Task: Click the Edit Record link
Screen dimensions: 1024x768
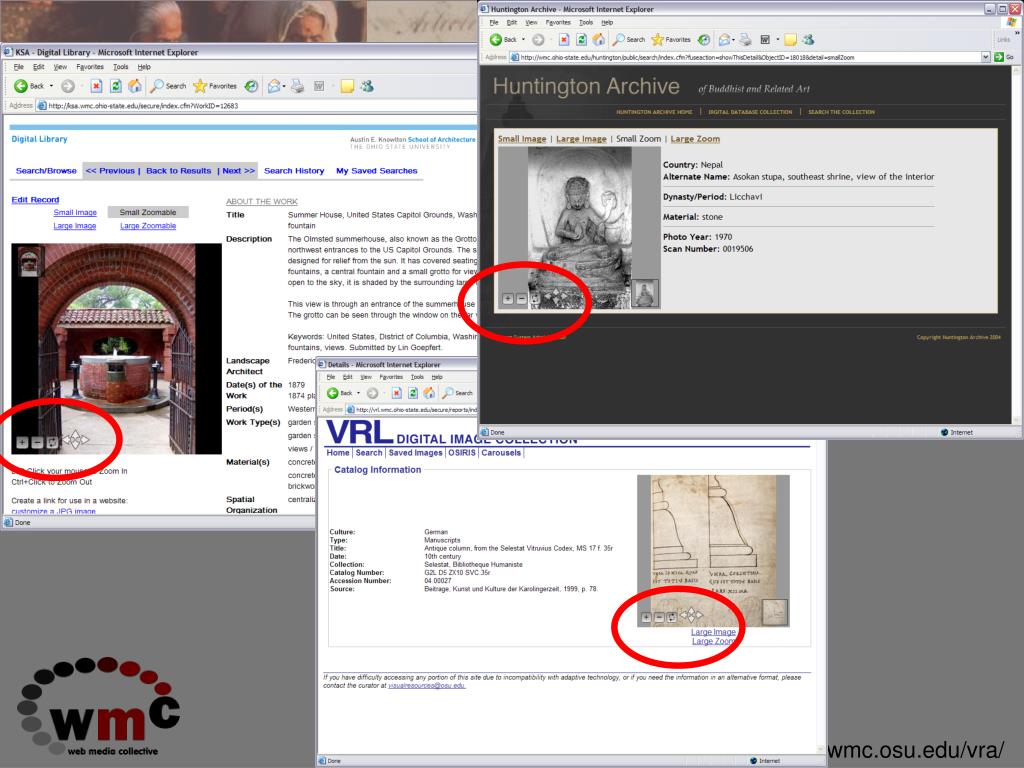Action: (x=35, y=200)
